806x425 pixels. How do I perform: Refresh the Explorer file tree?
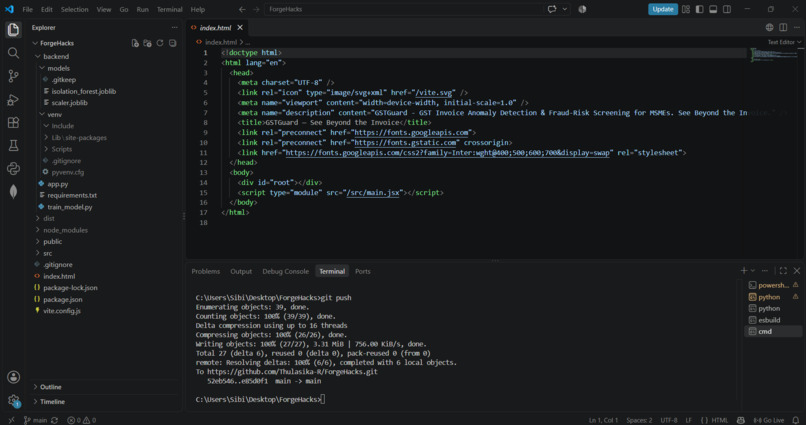(x=160, y=43)
